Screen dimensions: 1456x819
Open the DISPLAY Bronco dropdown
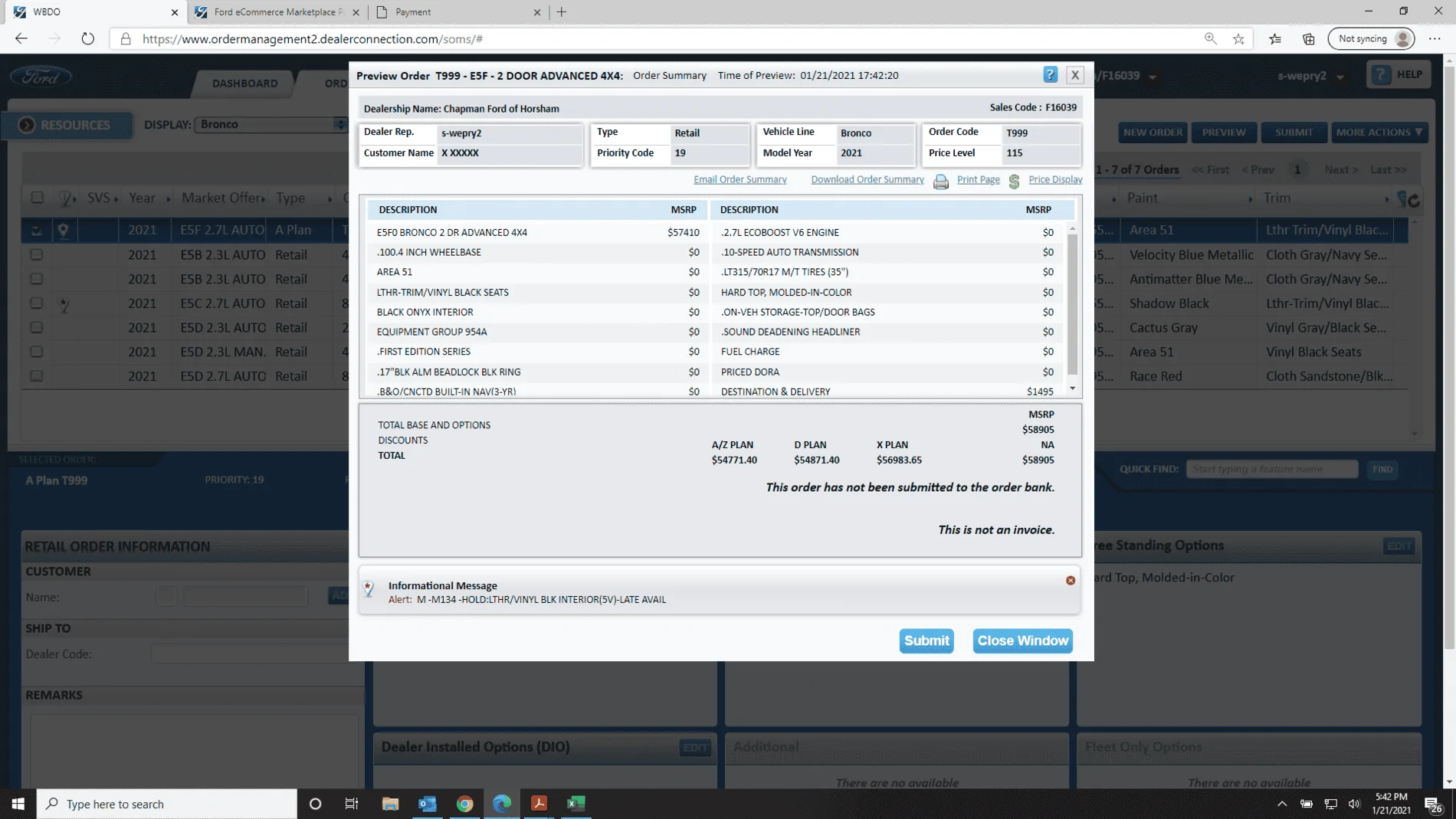pyautogui.click(x=271, y=124)
